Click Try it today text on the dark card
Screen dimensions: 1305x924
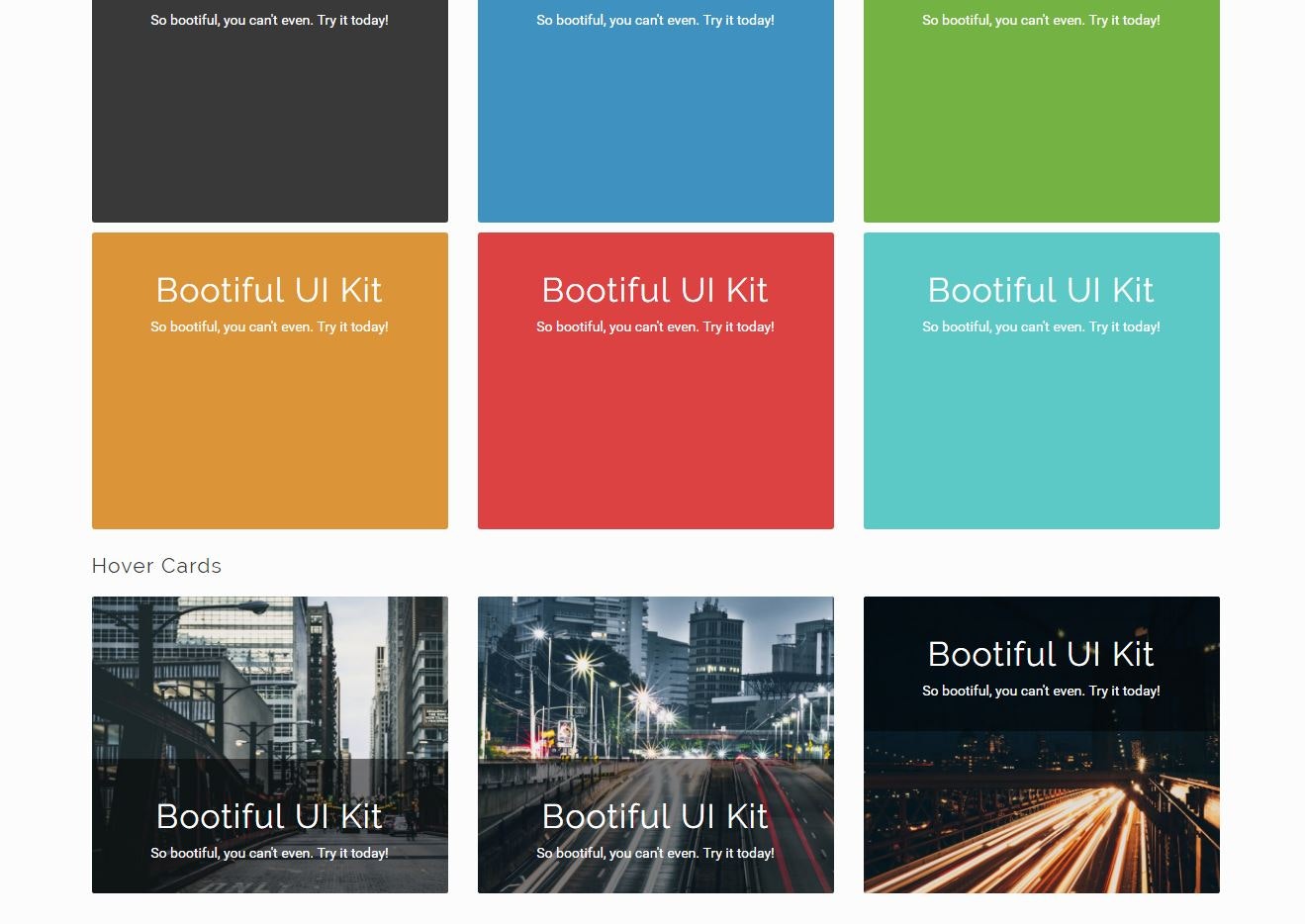point(269,20)
